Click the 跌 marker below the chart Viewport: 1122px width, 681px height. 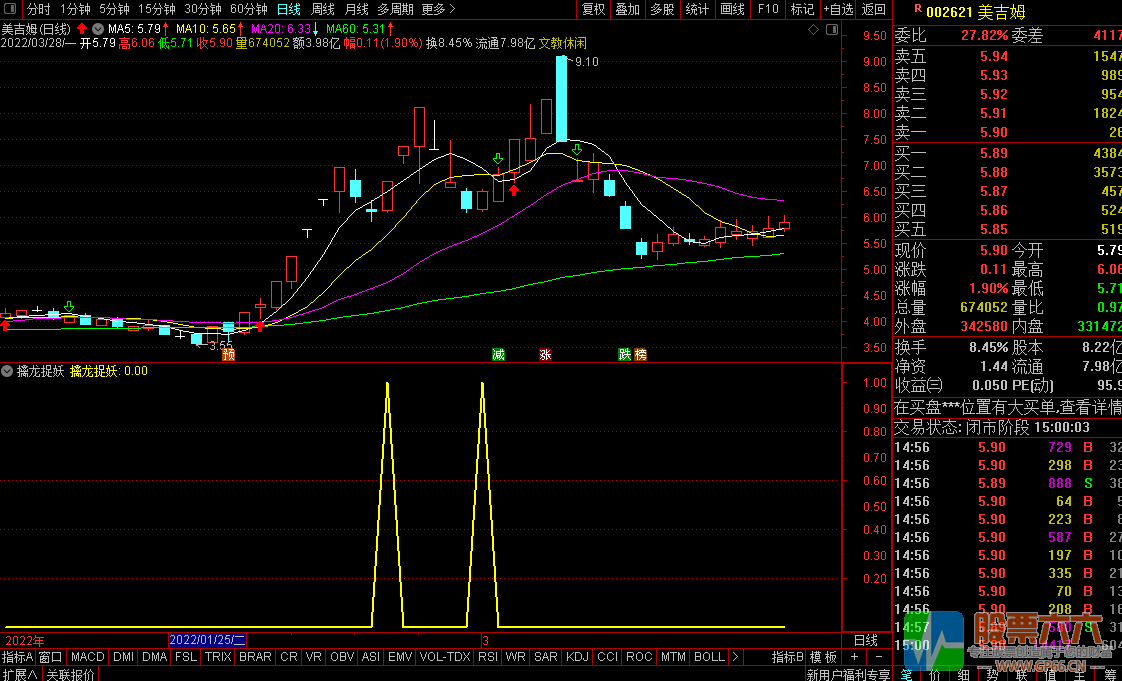click(x=625, y=354)
